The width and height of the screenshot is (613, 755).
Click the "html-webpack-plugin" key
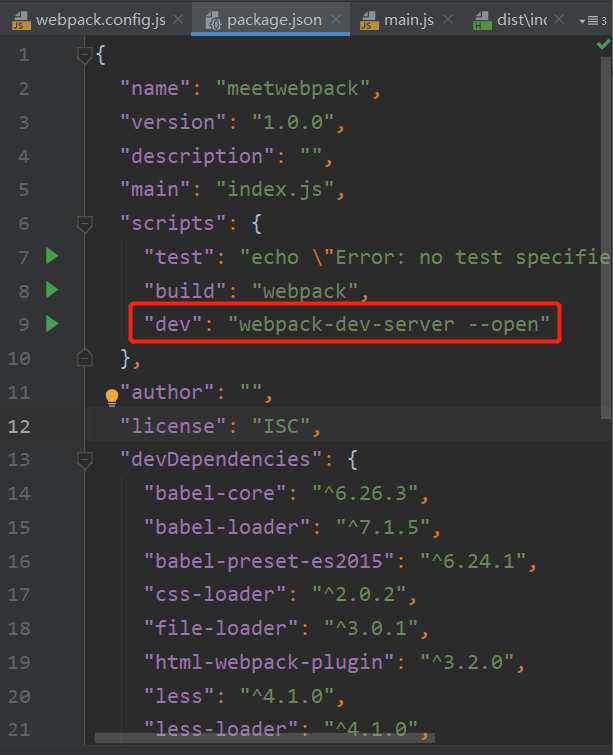[x=269, y=663]
